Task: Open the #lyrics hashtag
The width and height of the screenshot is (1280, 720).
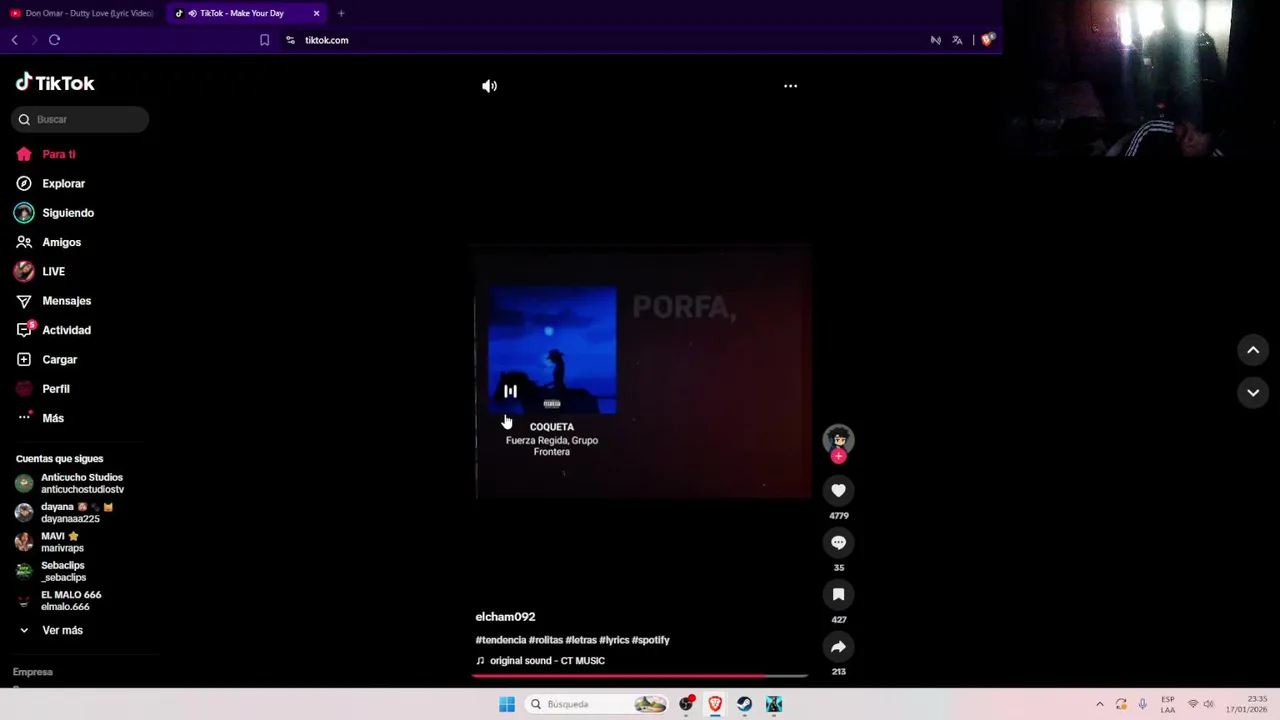Action: 614,640
